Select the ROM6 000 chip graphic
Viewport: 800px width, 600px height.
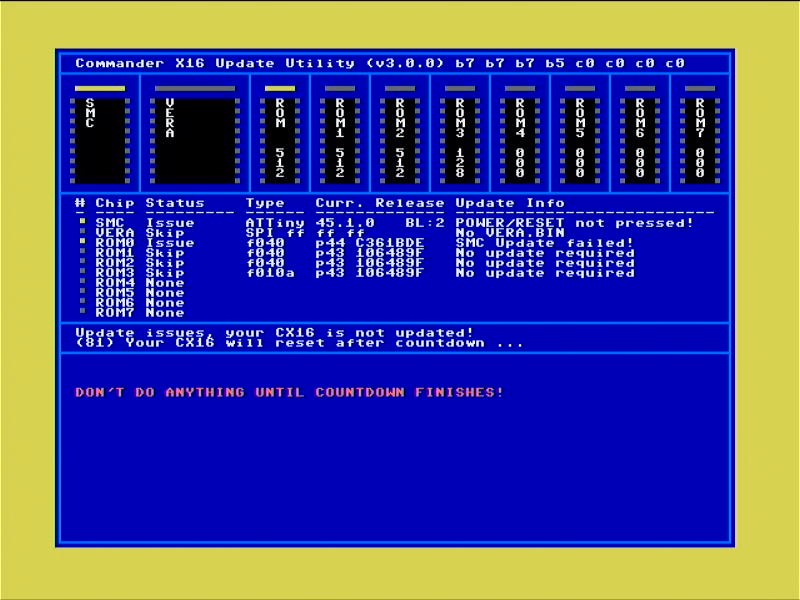coord(640,140)
